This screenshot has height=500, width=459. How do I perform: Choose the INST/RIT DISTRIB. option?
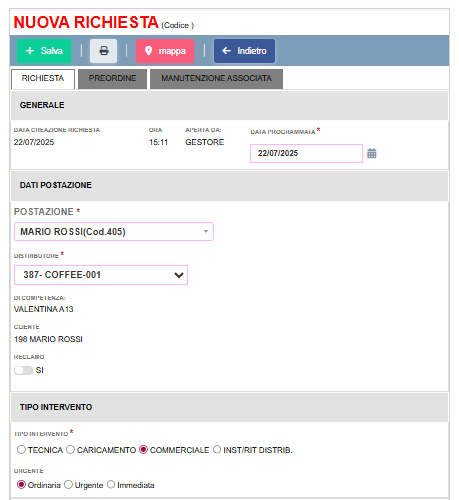pyautogui.click(x=217, y=450)
